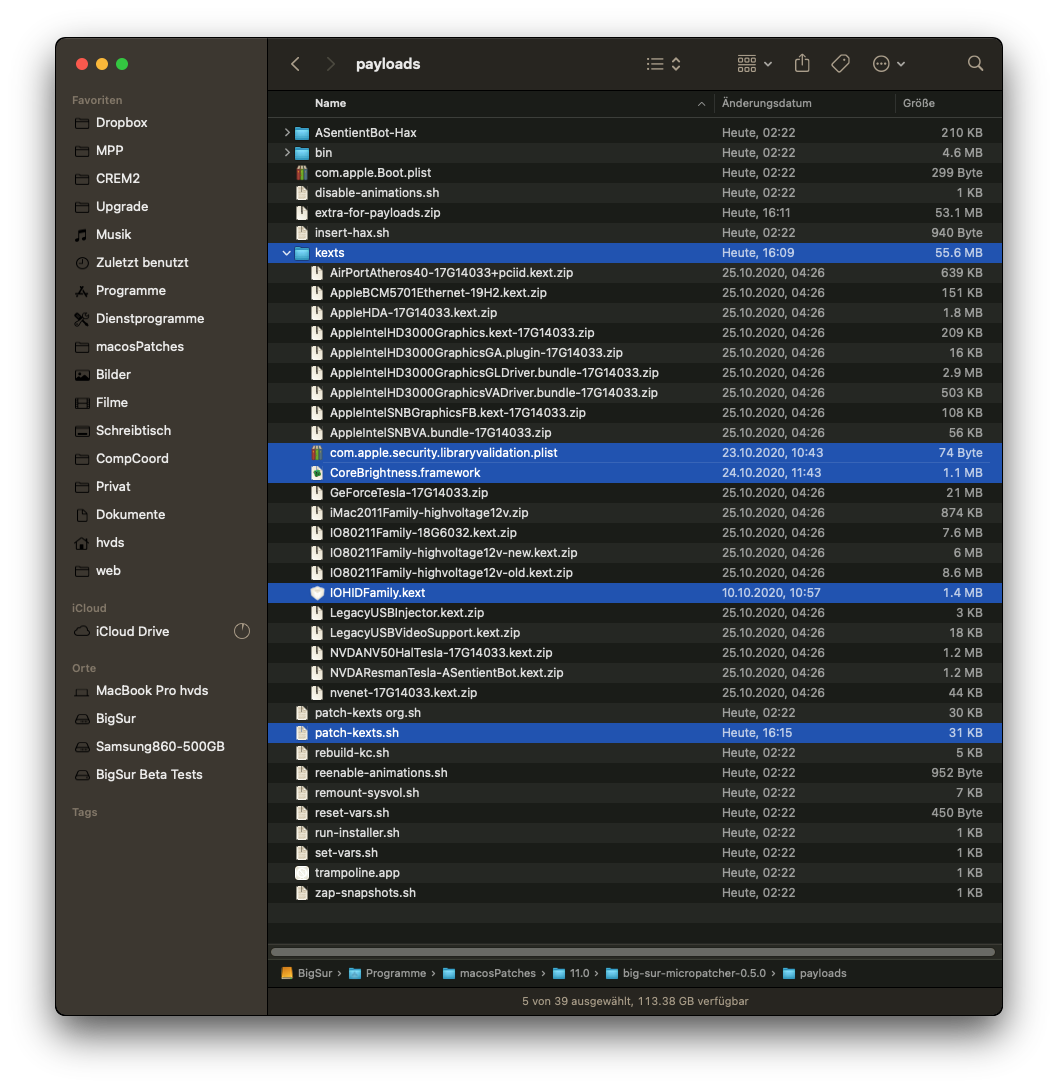Open Dokumente in the sidebar

(x=130, y=515)
